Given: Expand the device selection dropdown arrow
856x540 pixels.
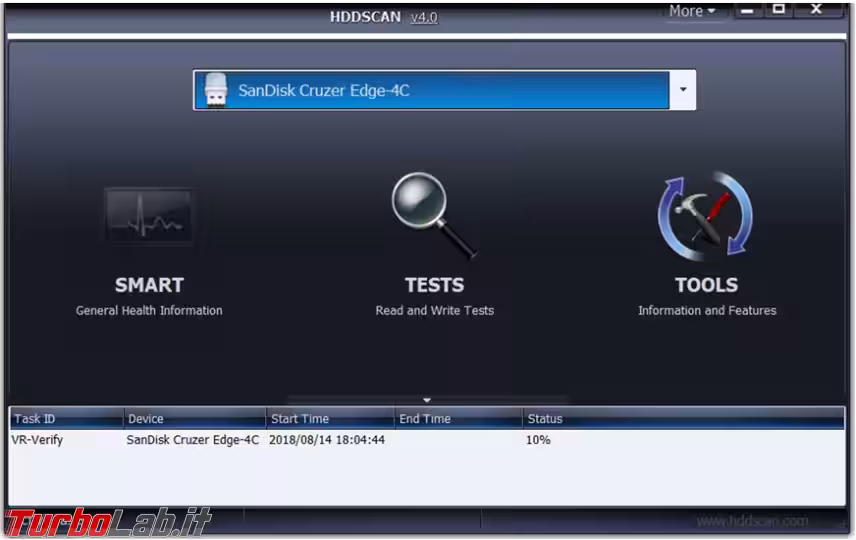Looking at the screenshot, I should pyautogui.click(x=682, y=90).
